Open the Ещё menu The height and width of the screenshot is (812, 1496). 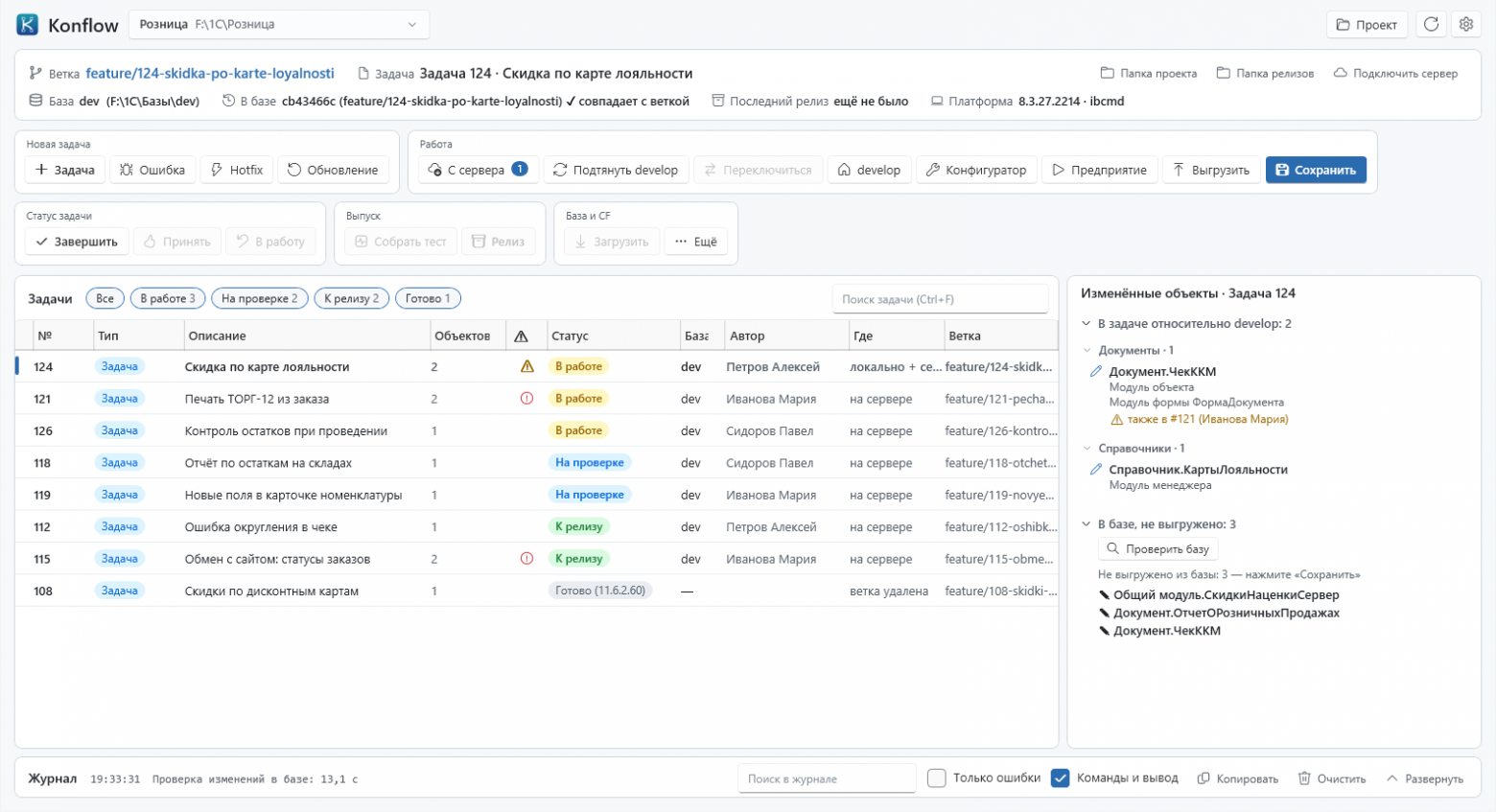pos(696,242)
